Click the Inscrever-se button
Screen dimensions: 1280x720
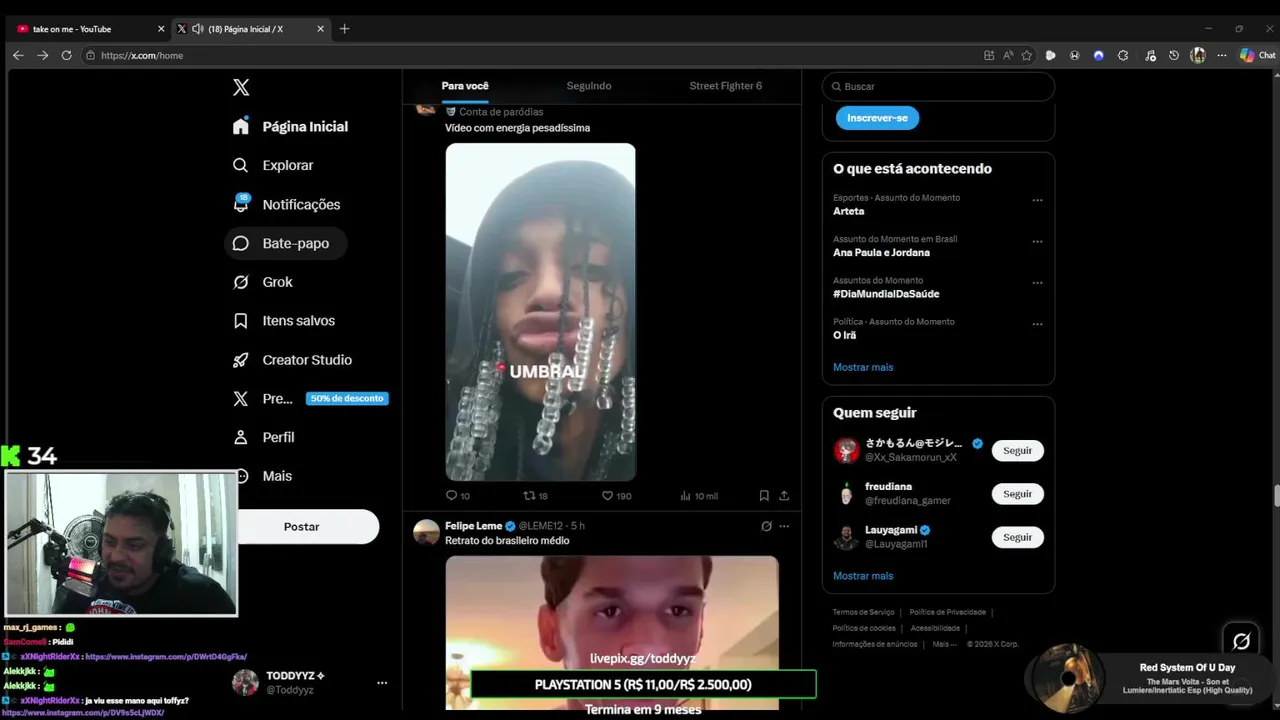(877, 118)
